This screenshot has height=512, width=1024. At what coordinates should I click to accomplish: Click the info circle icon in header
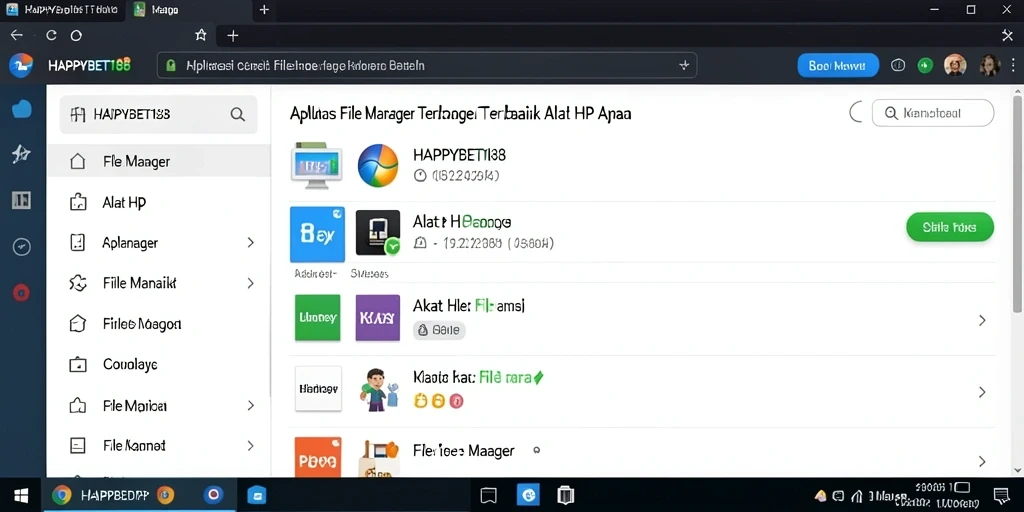pos(898,65)
